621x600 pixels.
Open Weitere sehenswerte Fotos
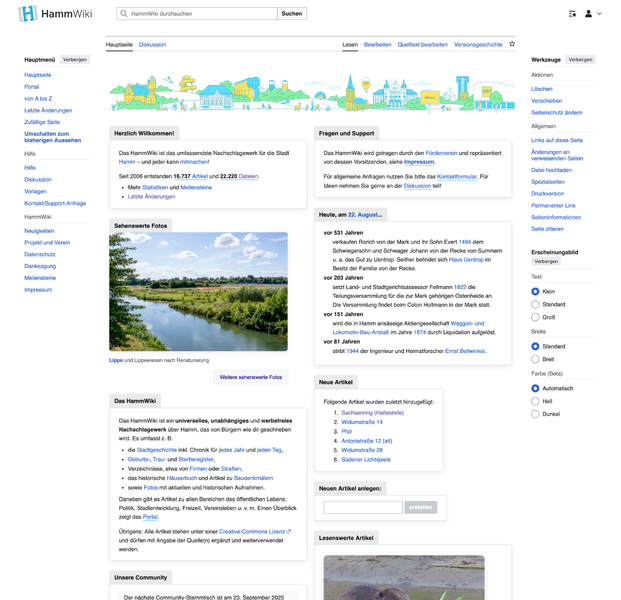251,378
